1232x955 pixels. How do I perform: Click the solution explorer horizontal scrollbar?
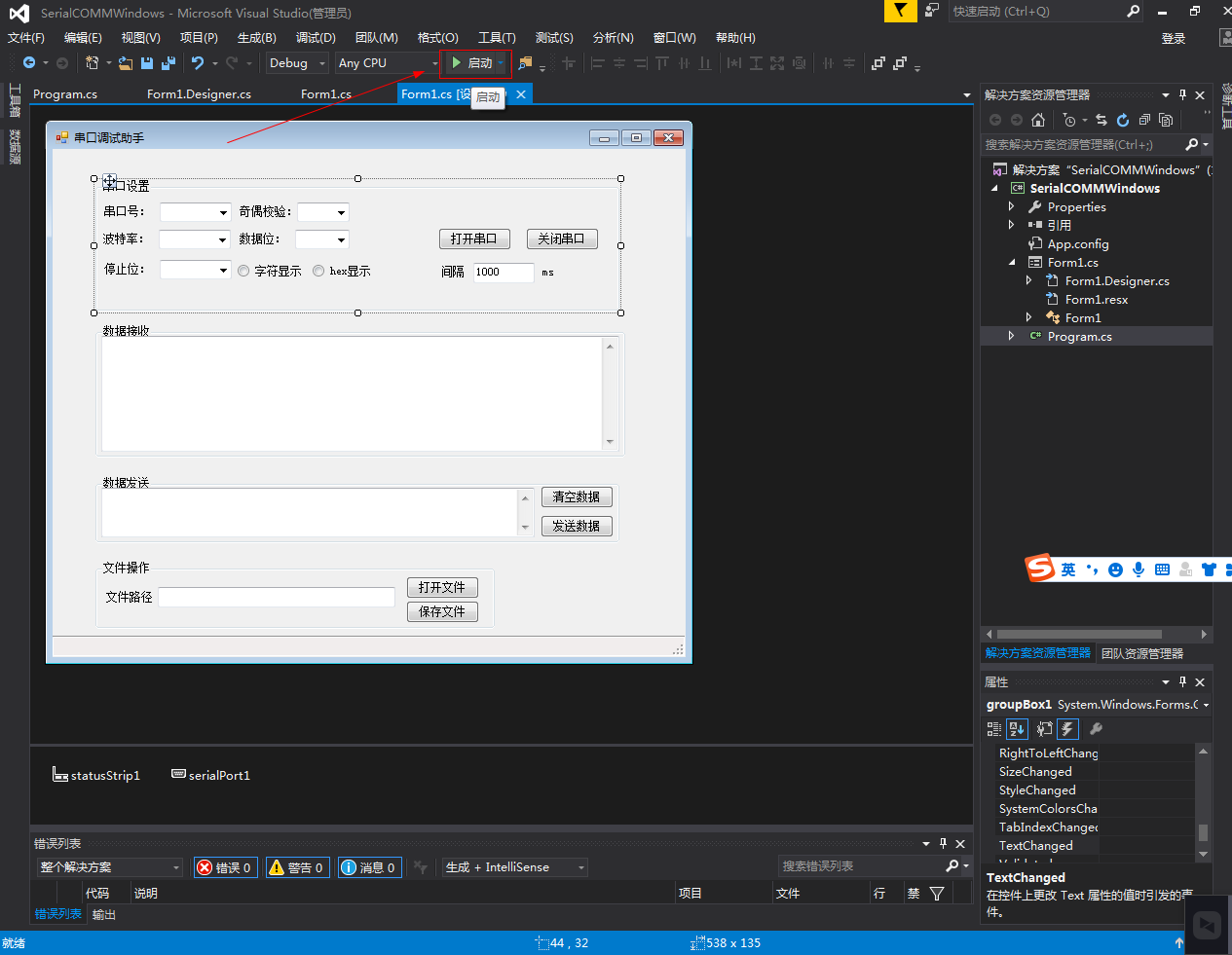point(1079,634)
